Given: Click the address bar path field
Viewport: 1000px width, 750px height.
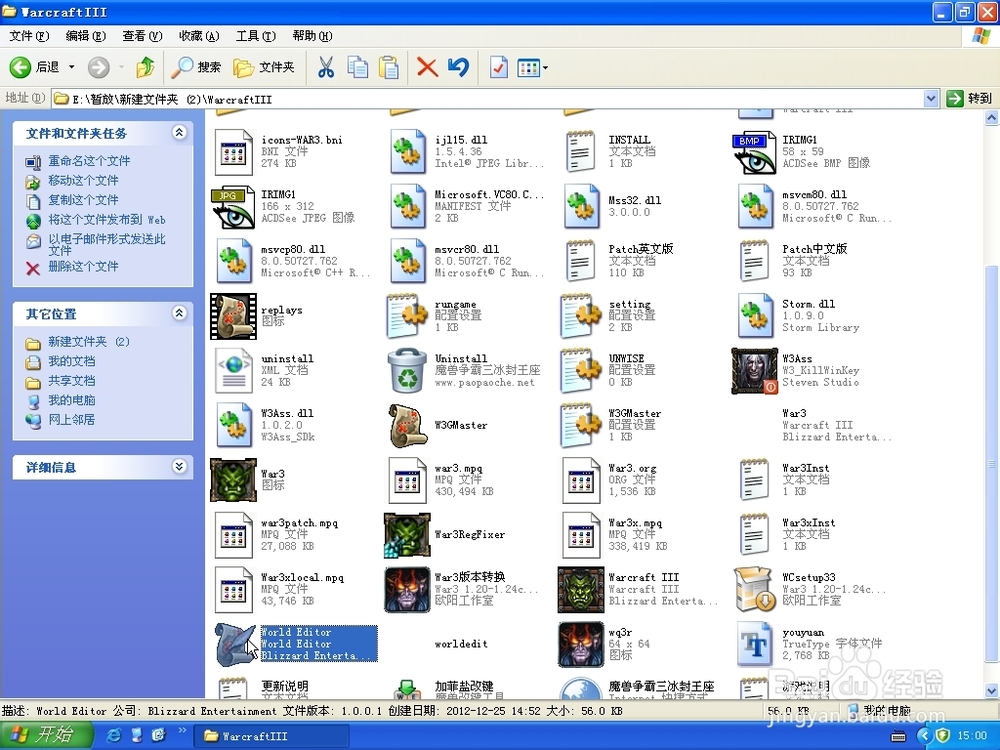Looking at the screenshot, I should pyautogui.click(x=488, y=99).
